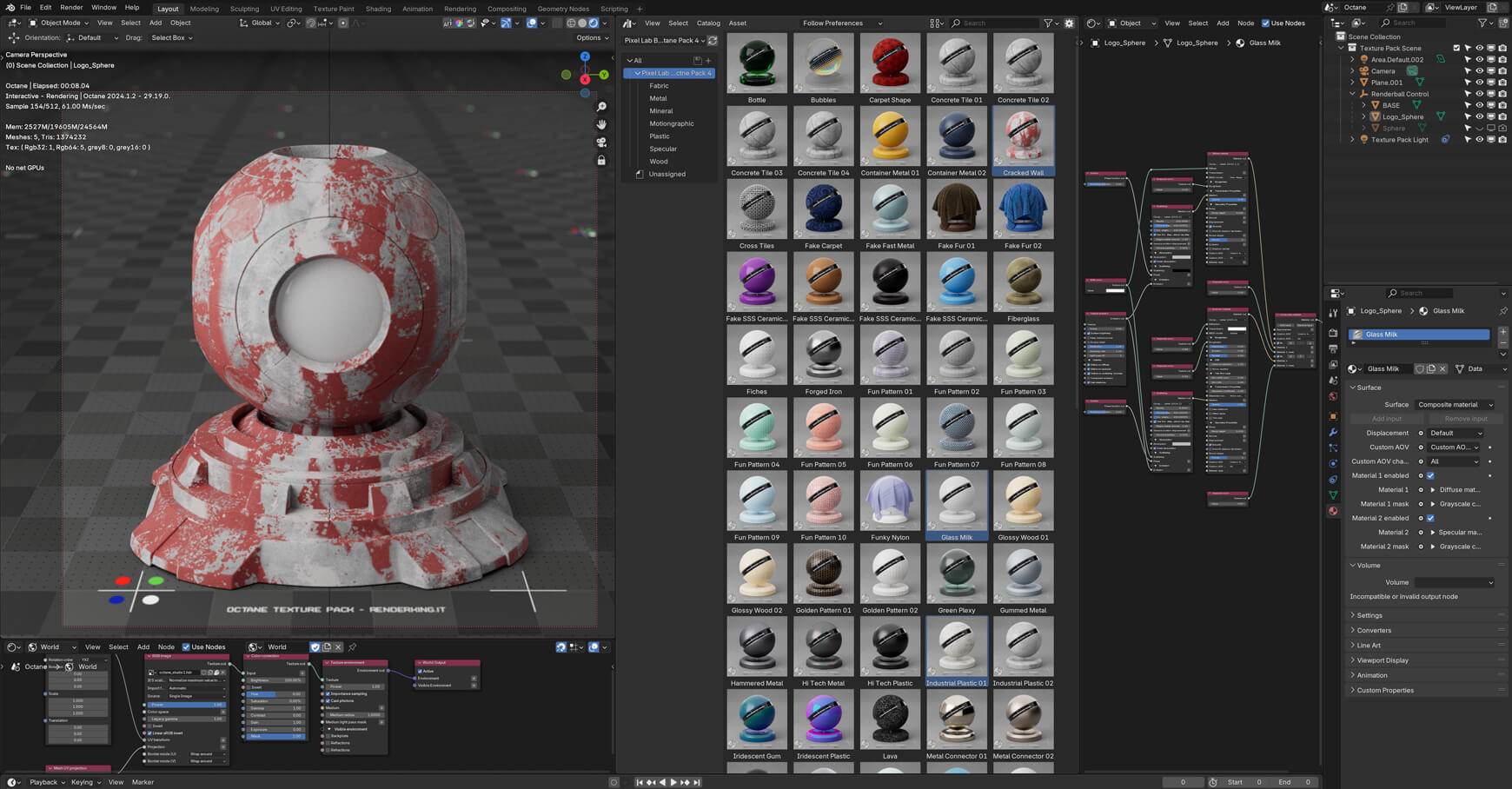Click Blender logo menu icon
Screen dimensions: 1512x789
(x=9, y=8)
